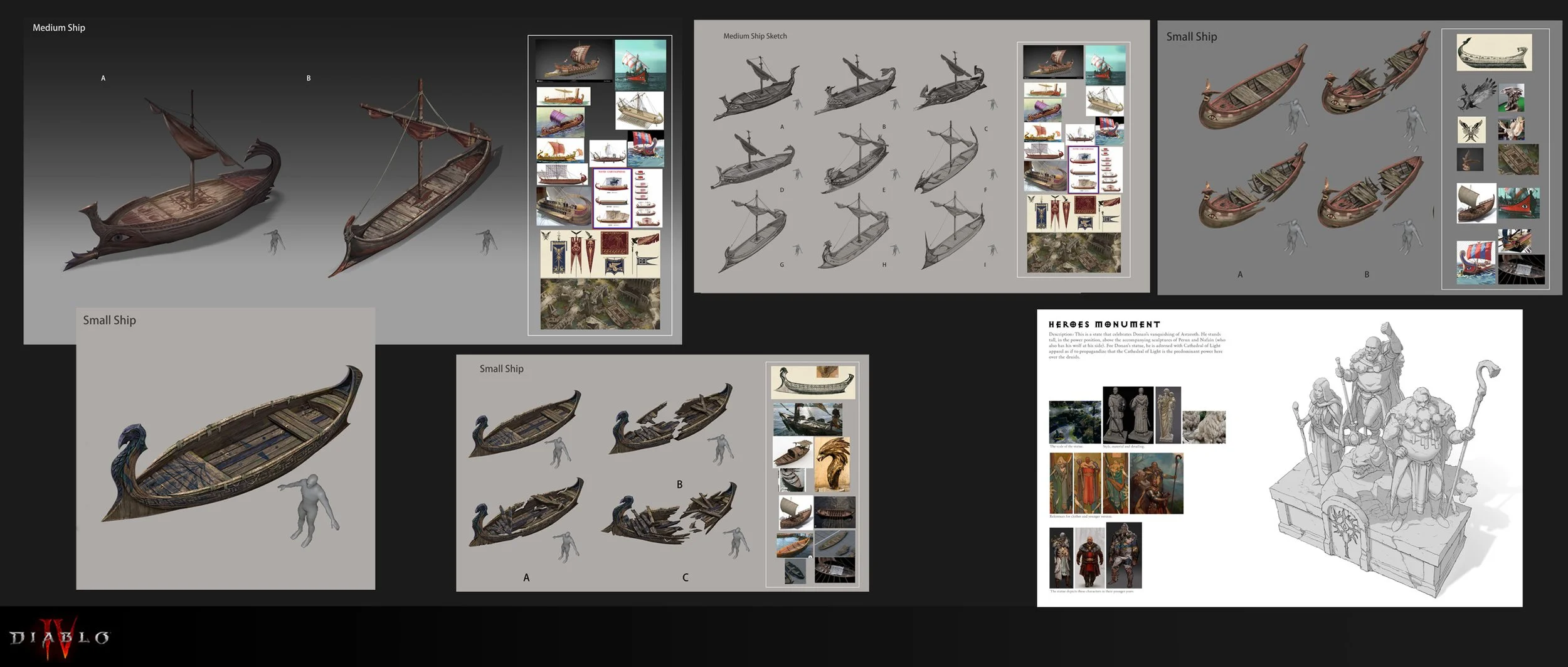Select medium ship sketch labeled H

point(853,231)
